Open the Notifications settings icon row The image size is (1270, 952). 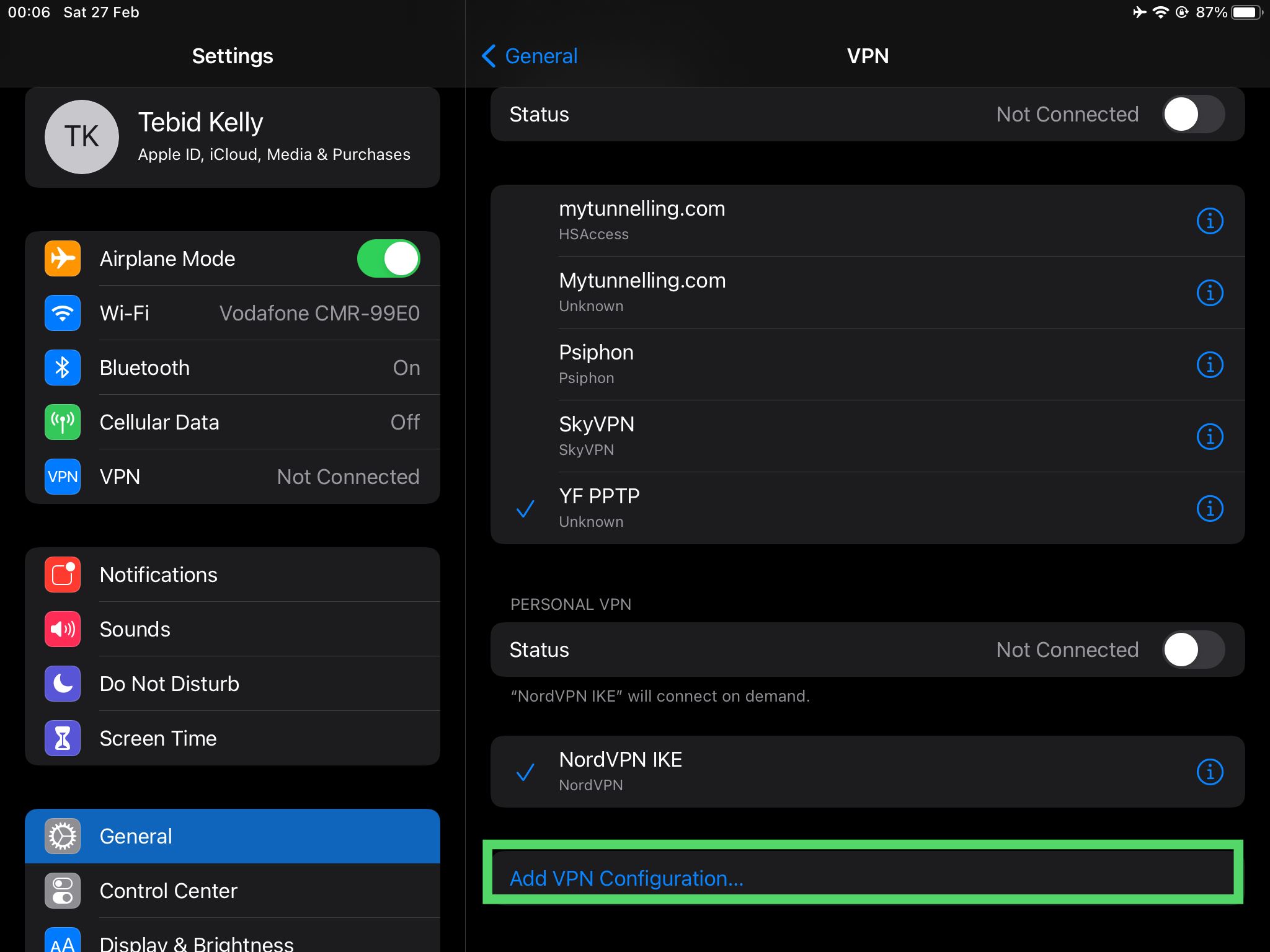pos(232,575)
